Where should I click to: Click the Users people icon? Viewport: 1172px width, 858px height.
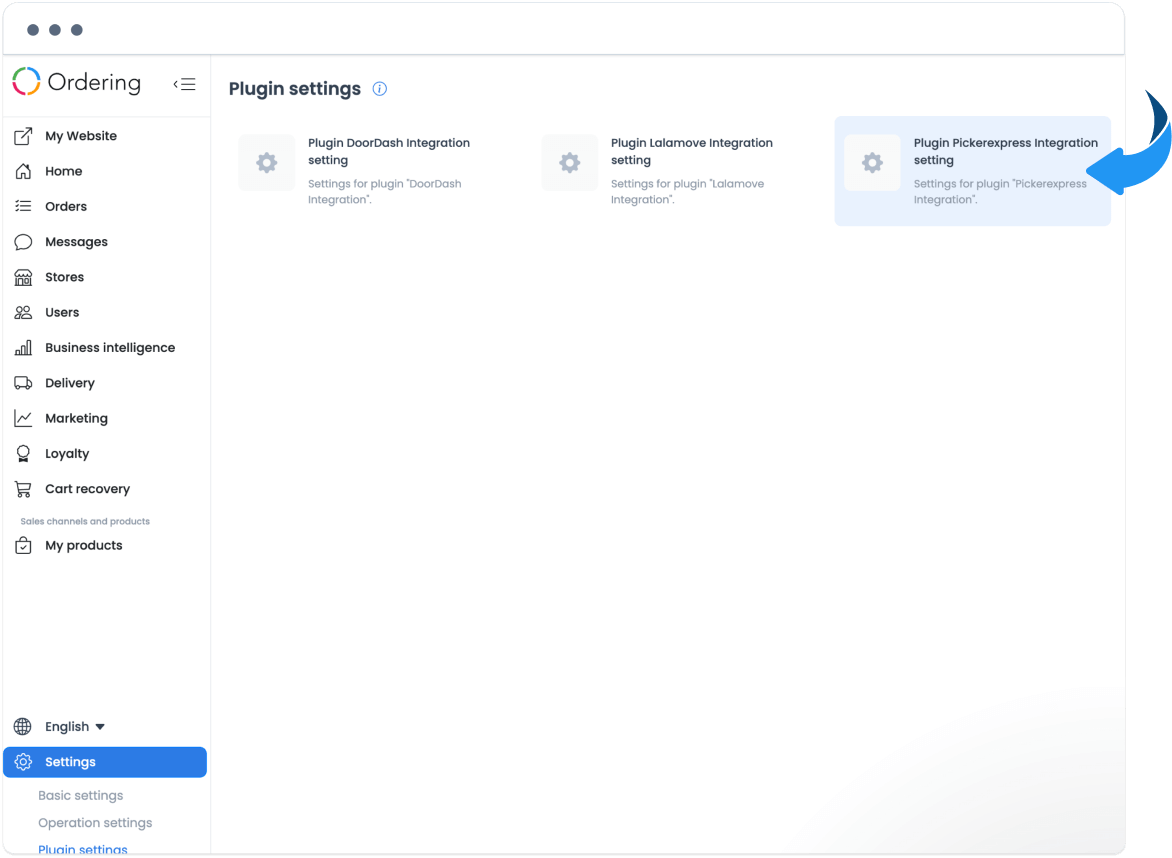pyautogui.click(x=23, y=312)
